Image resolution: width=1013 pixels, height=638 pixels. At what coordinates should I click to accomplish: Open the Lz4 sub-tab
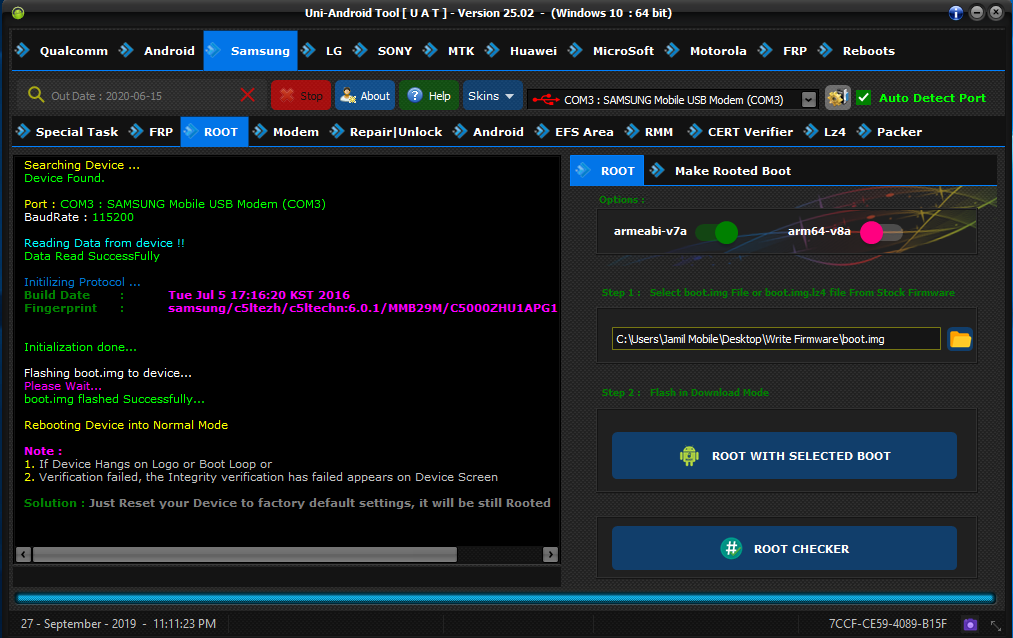825,132
